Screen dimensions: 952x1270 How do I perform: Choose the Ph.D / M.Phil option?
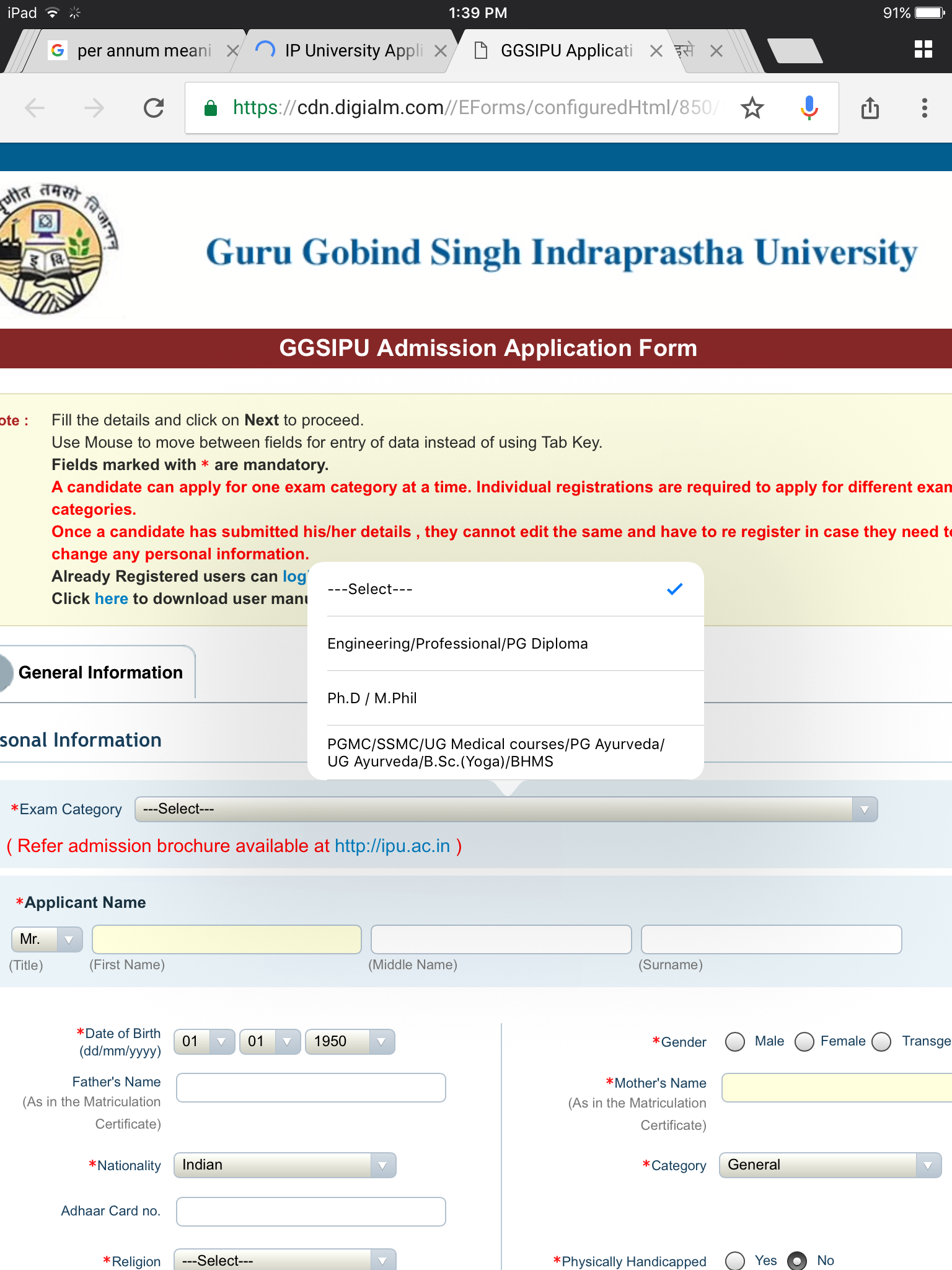click(506, 698)
